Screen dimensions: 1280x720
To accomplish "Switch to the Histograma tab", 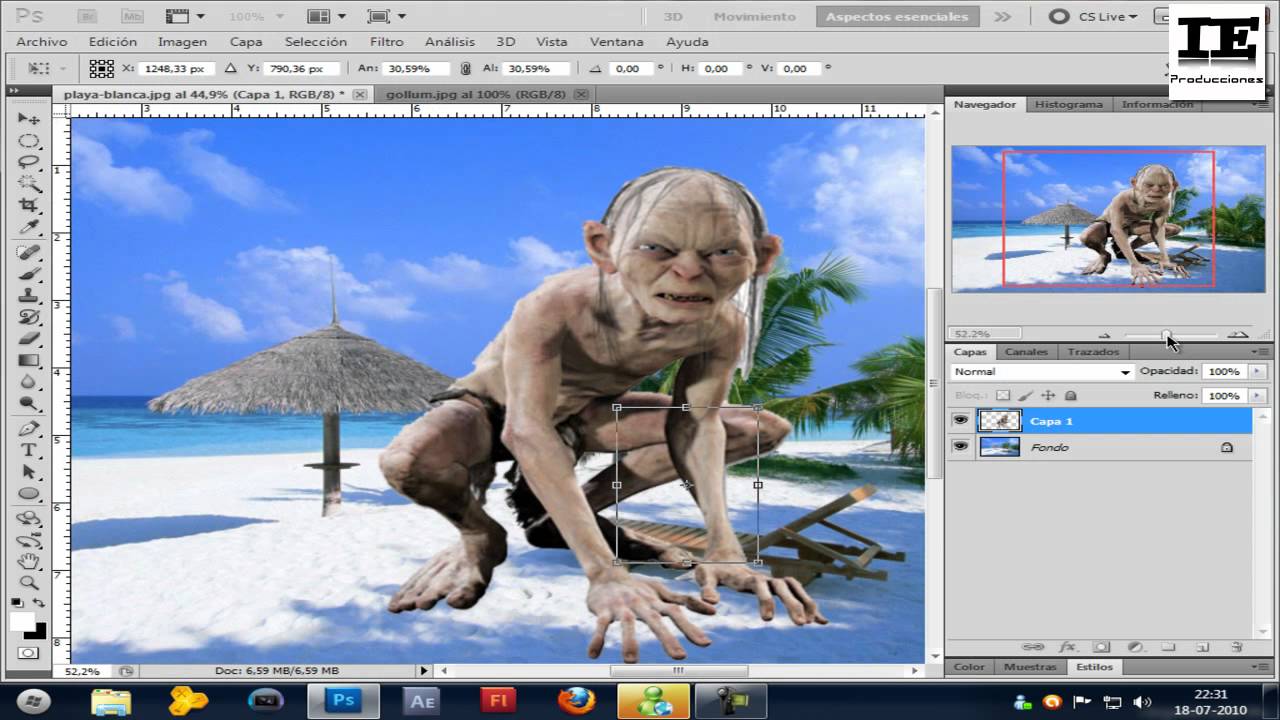I will point(1068,104).
